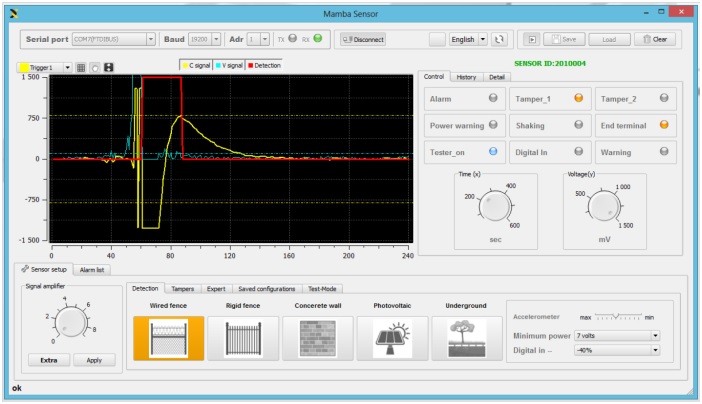Select the Concrete wall detection profile
Viewport: 702px width, 404px height.
tap(318, 338)
